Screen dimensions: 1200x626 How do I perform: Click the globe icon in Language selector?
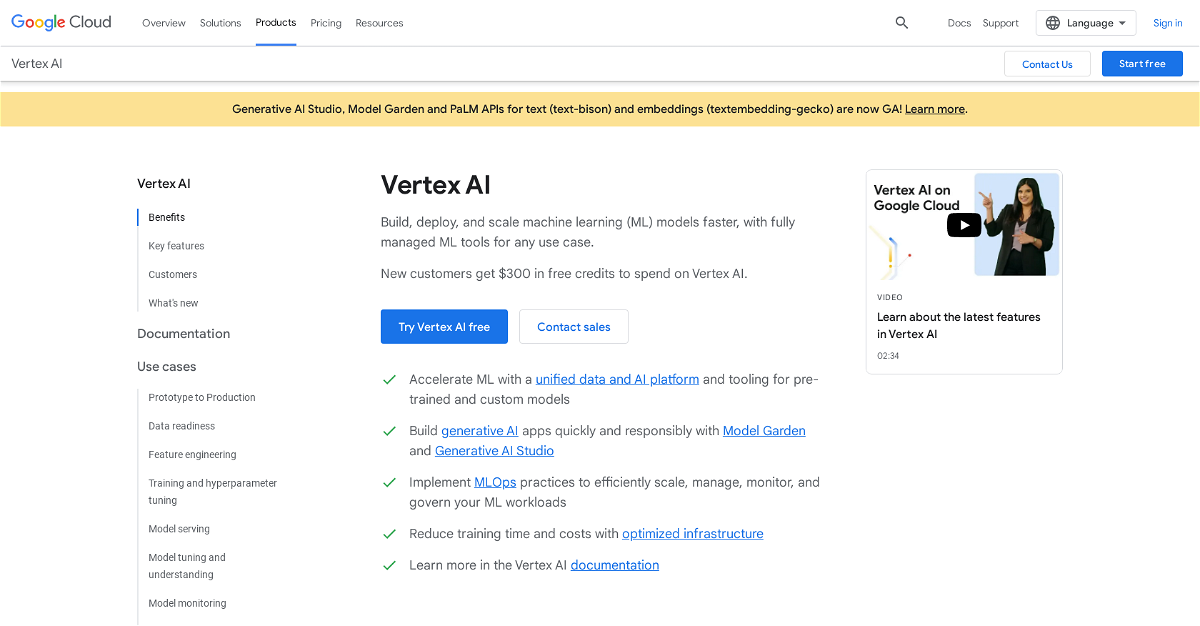[1053, 23]
